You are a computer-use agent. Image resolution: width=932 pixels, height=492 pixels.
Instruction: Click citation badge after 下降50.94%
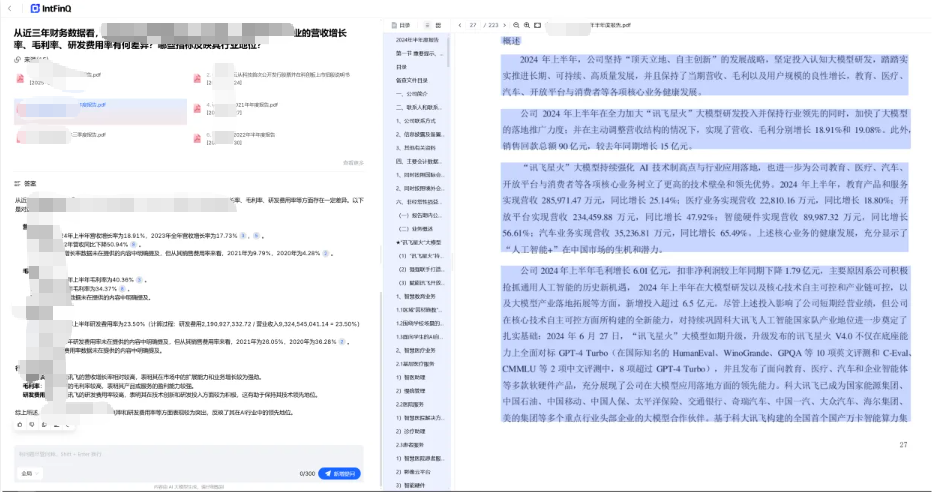point(133,244)
